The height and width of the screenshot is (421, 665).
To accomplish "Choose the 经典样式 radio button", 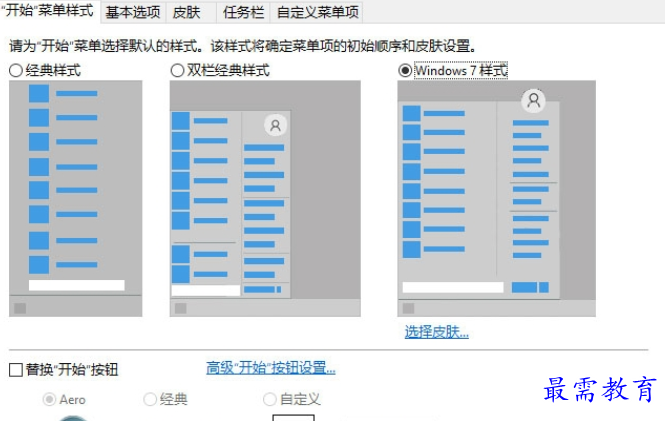I will click(16, 70).
